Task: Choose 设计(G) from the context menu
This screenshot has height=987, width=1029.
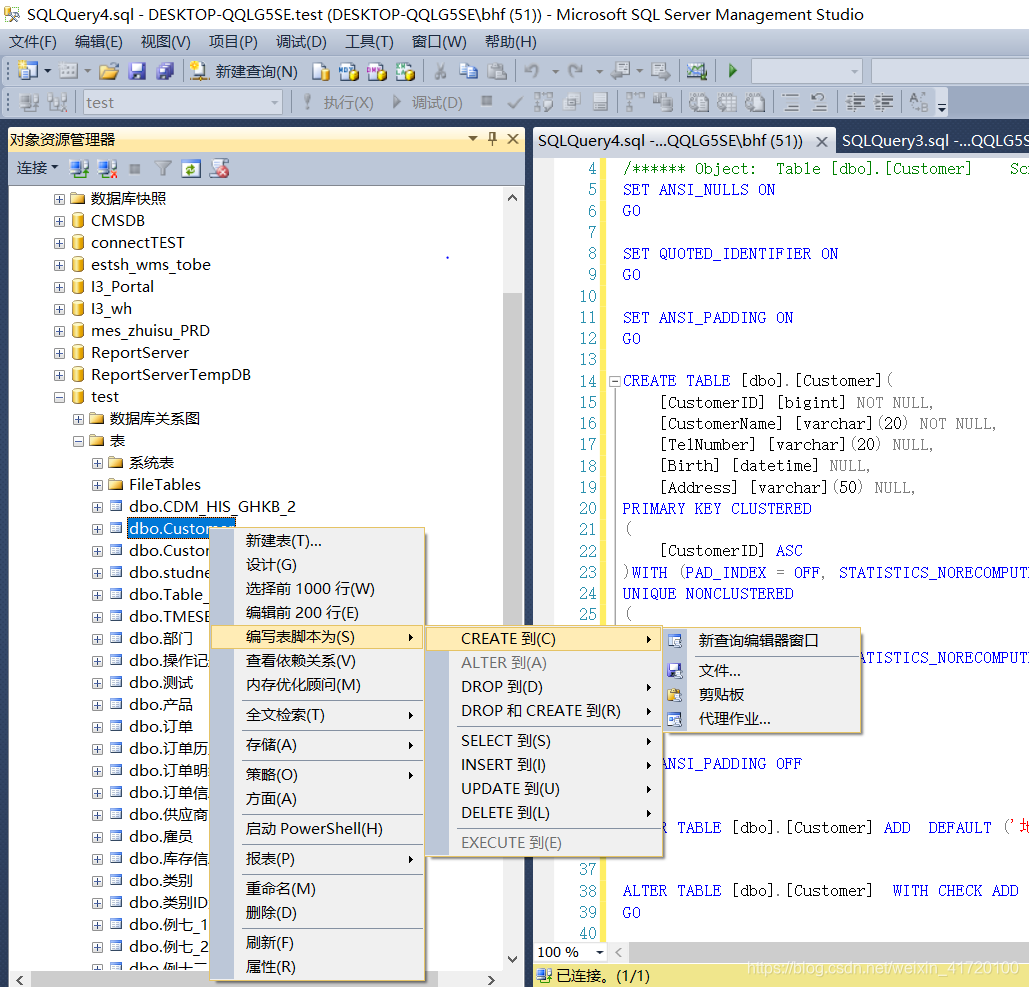Action: pyautogui.click(x=317, y=565)
